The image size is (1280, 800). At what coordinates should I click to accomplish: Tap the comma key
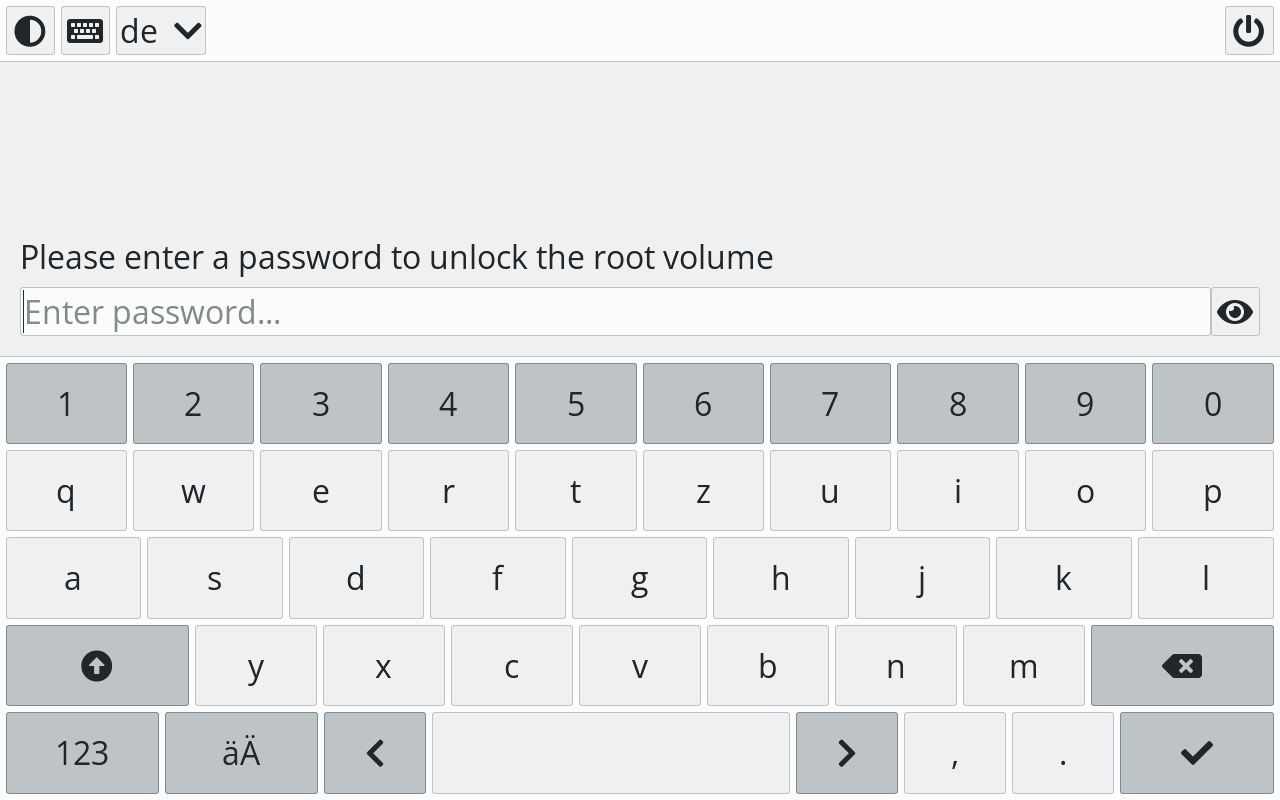[x=955, y=753]
